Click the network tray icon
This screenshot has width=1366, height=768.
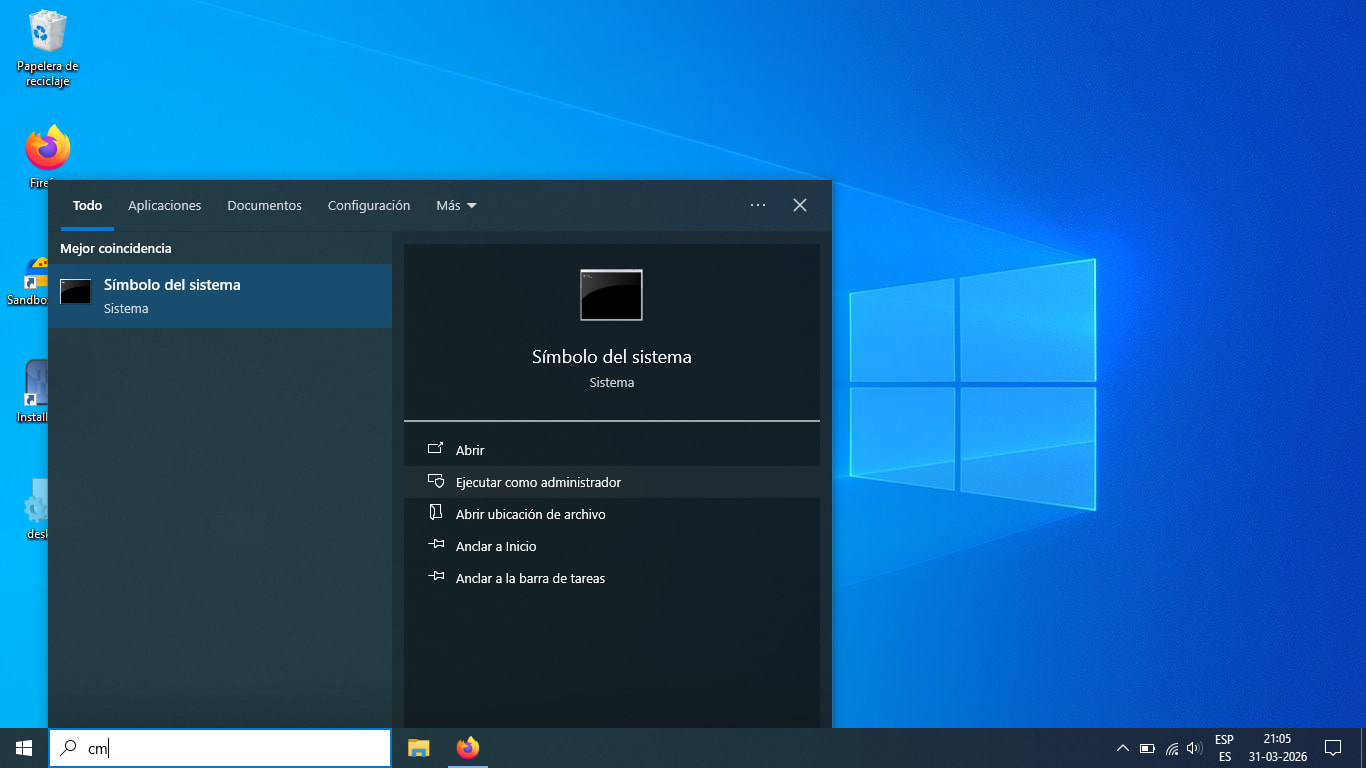coord(1171,748)
